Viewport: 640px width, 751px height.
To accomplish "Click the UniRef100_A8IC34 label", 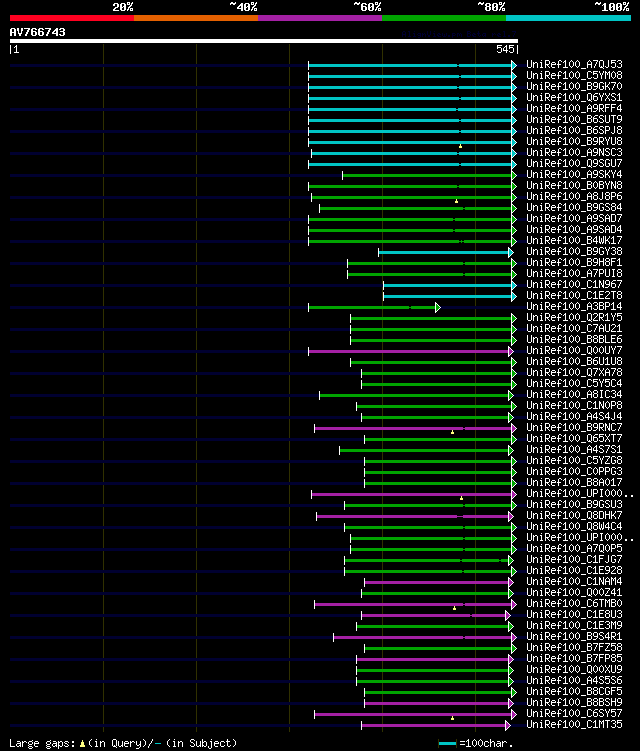I will pos(574,395).
